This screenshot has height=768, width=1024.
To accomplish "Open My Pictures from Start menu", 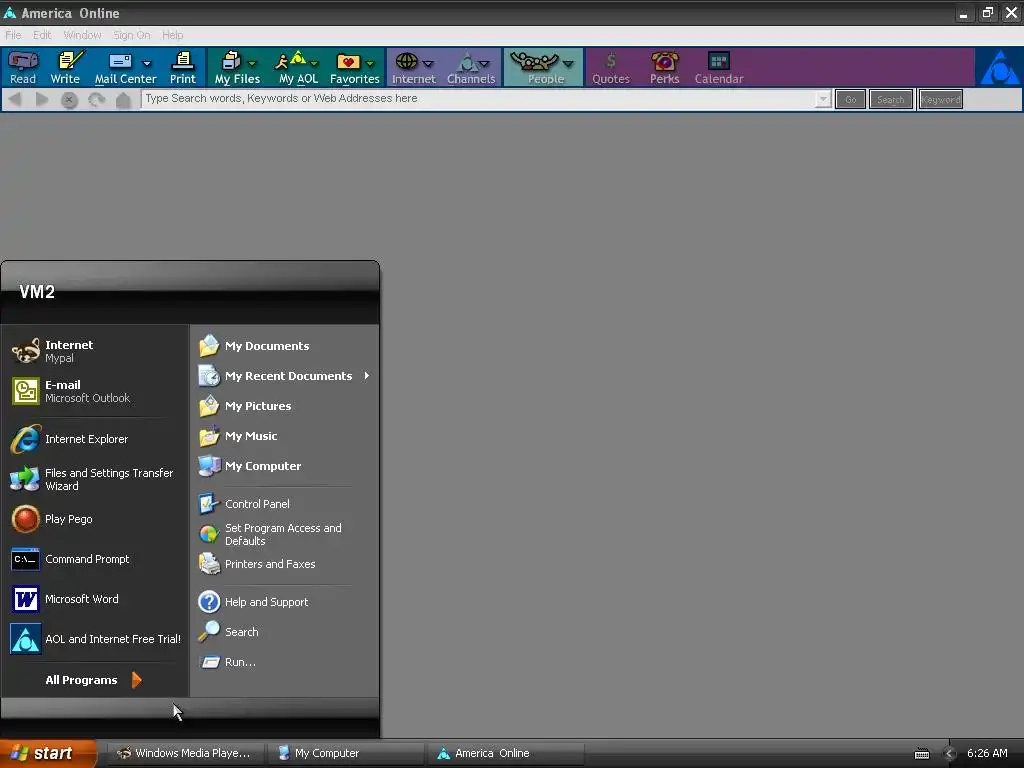I will [x=285, y=406].
